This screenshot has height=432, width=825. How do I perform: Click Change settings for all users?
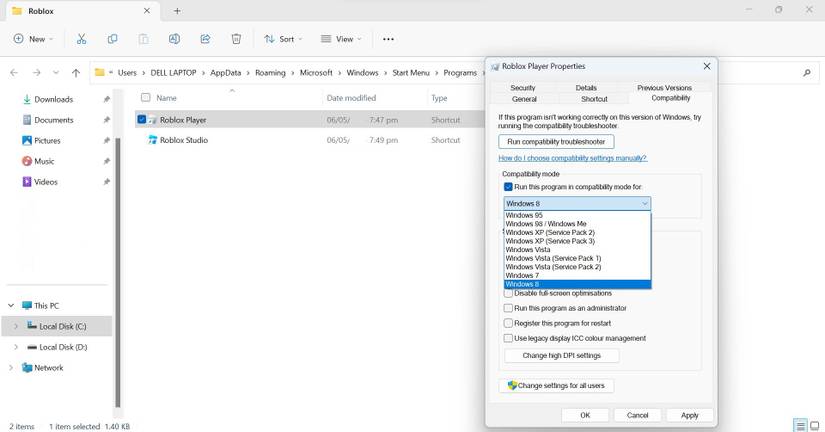556,386
